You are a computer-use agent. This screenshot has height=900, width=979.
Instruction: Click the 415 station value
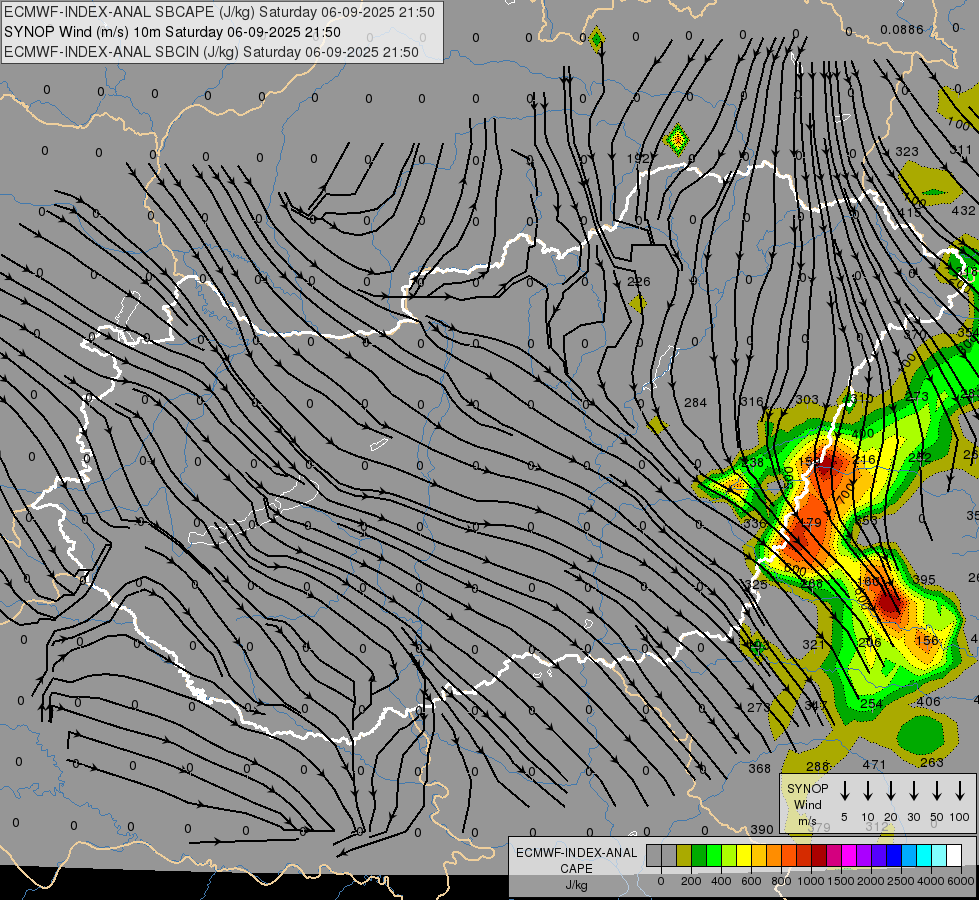[x=909, y=212]
